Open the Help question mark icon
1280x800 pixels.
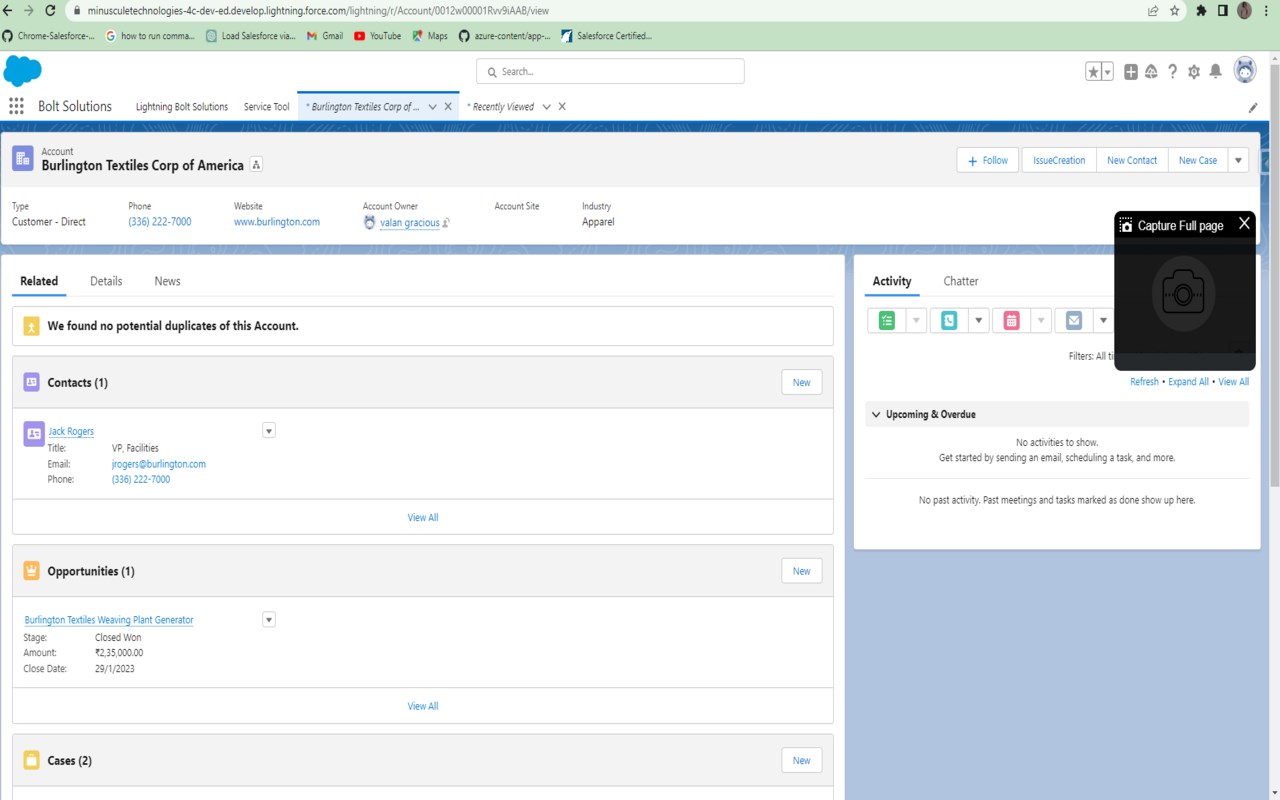click(x=1173, y=72)
